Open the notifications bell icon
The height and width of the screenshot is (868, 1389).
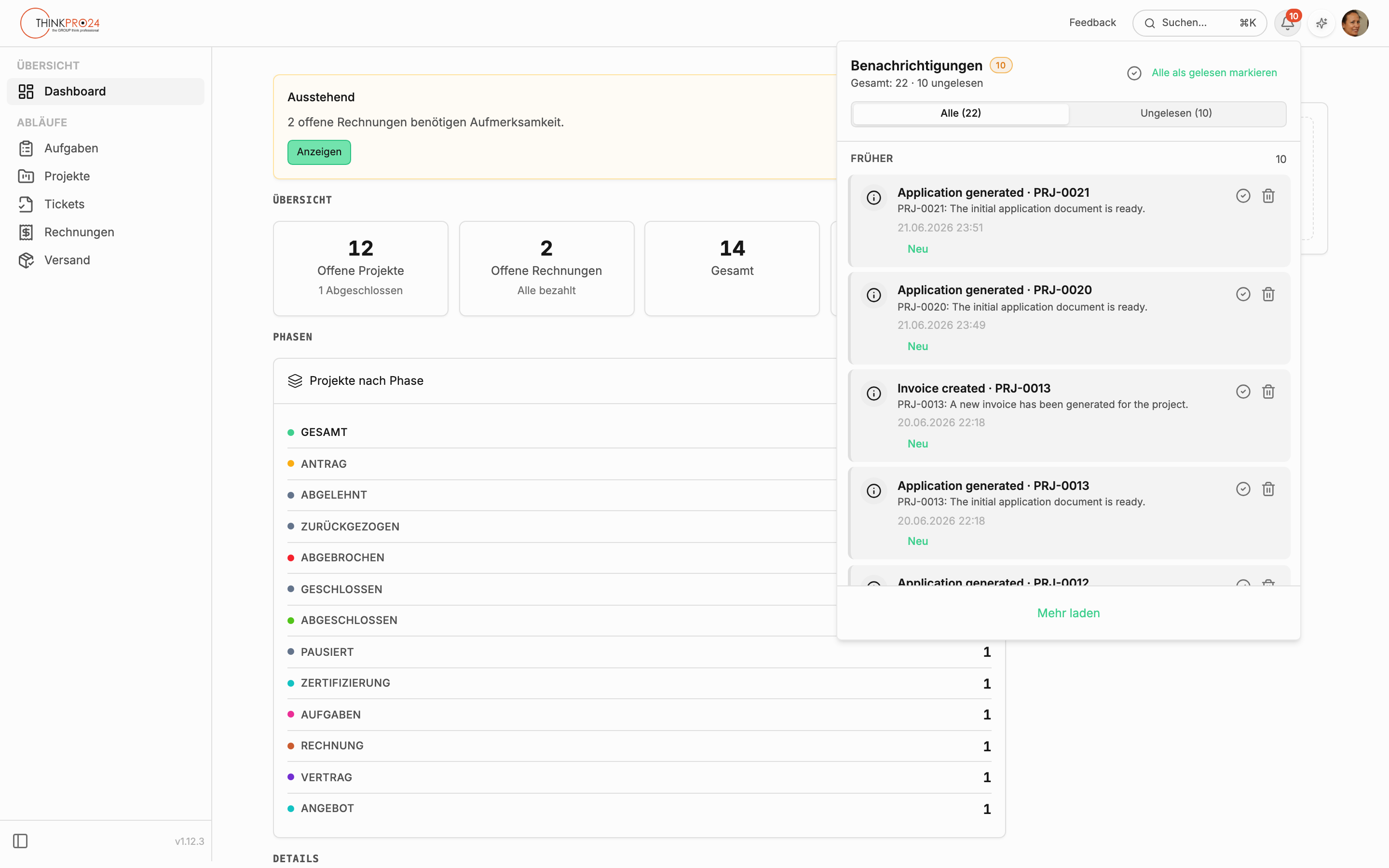click(x=1287, y=23)
